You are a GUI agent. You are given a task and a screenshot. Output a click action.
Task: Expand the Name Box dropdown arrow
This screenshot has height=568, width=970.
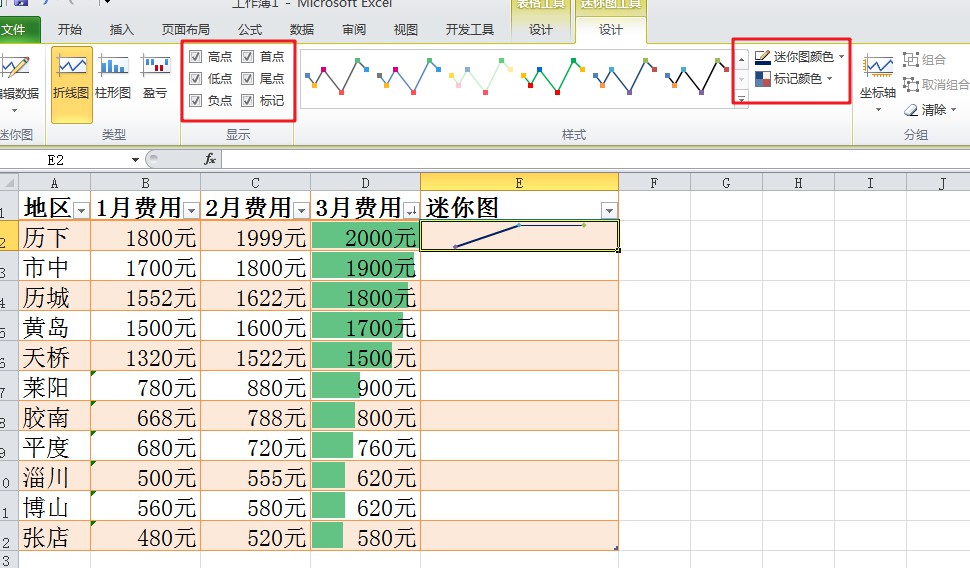click(x=135, y=160)
